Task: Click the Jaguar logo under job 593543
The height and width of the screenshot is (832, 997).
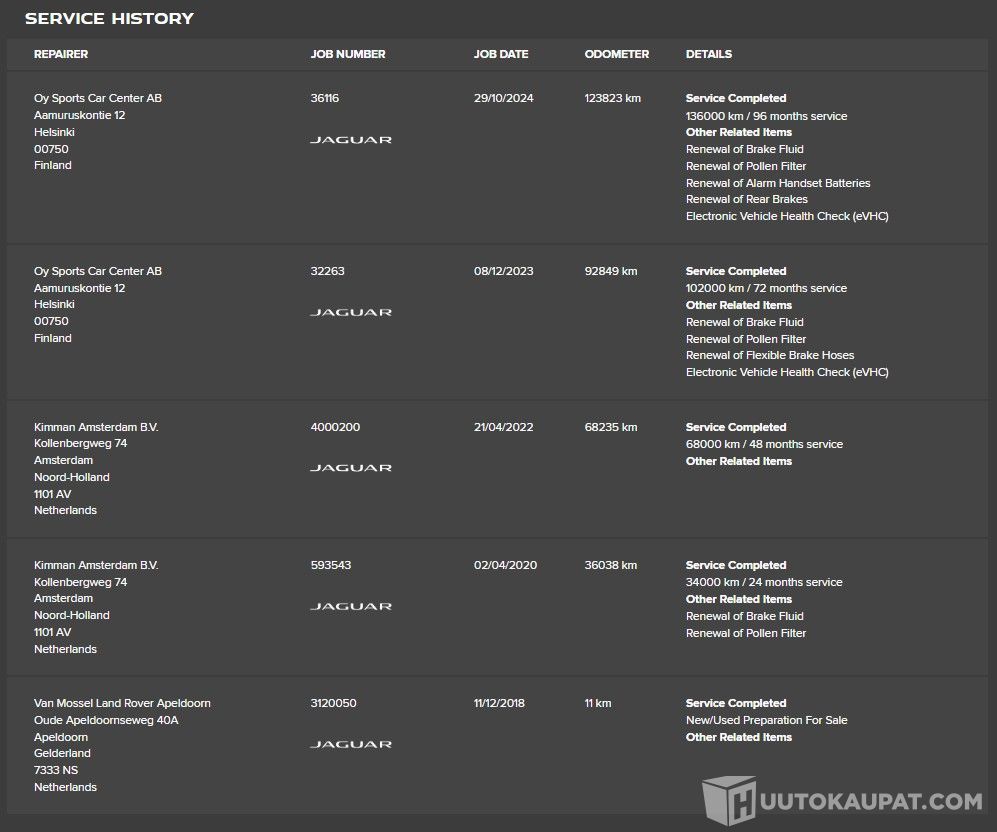Action: coord(351,606)
